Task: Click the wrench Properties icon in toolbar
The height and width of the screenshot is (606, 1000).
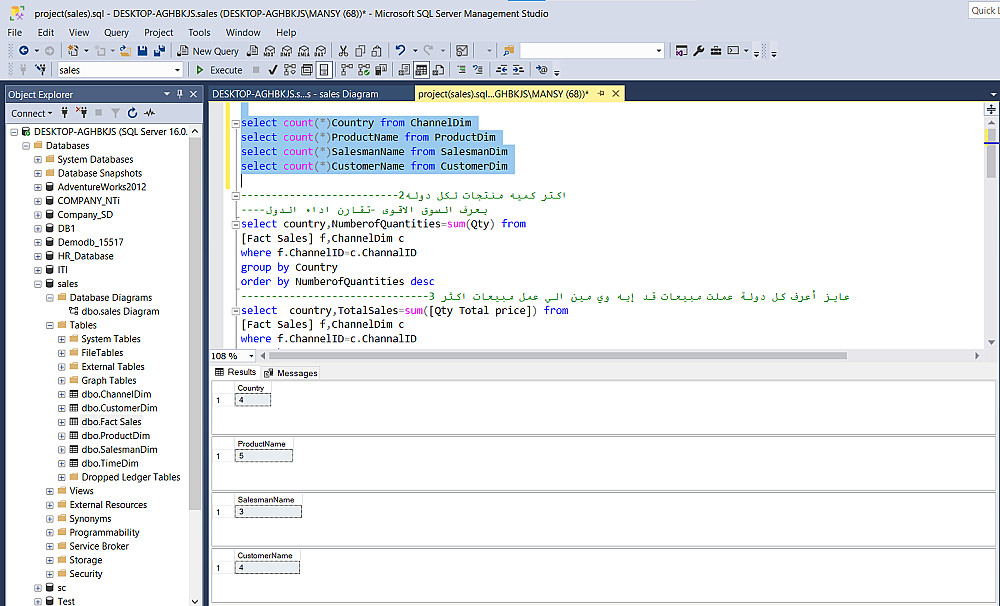Action: 699,50
